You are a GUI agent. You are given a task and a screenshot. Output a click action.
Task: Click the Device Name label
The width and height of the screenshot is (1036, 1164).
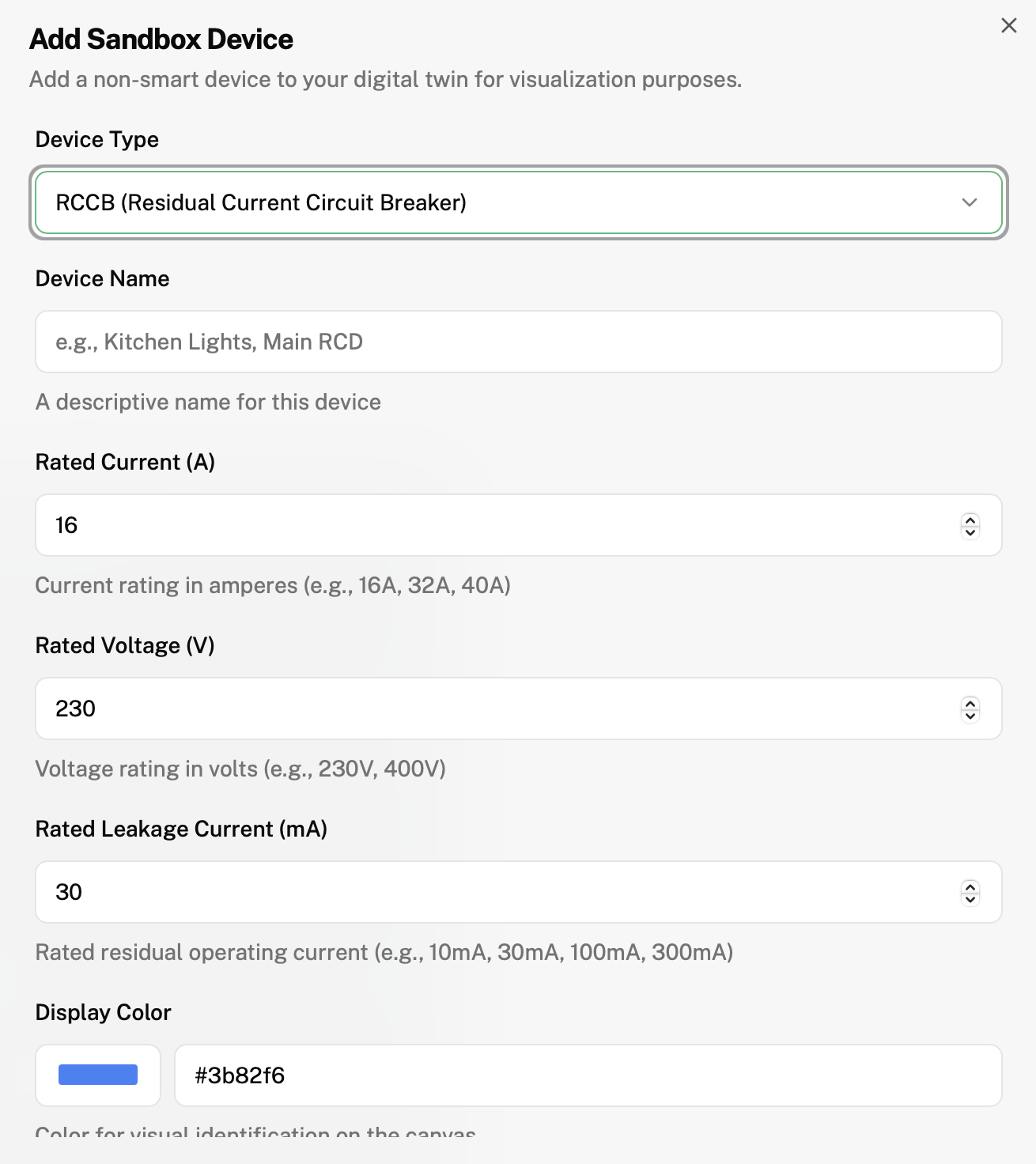point(102,278)
